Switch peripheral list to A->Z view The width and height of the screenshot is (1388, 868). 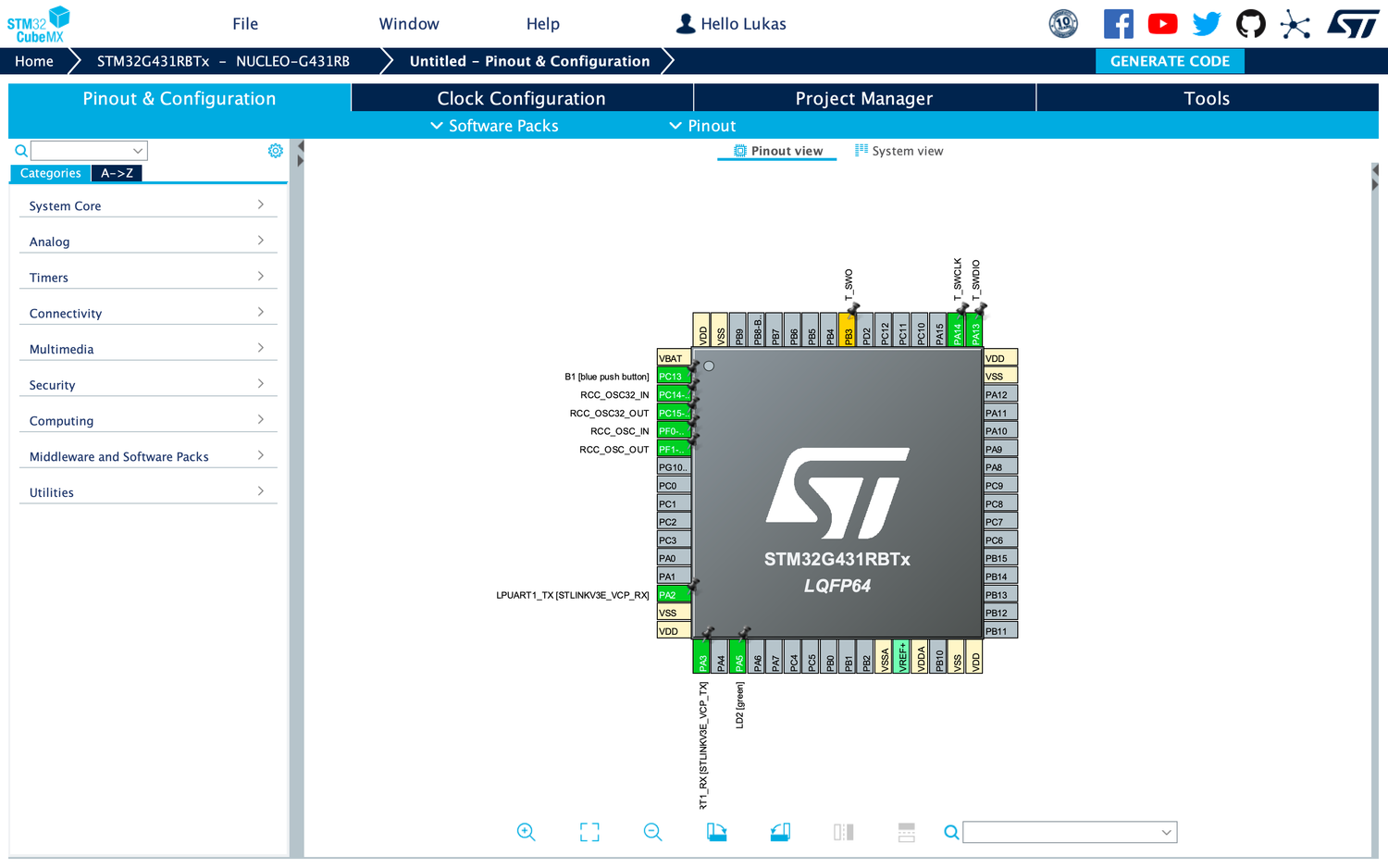[117, 173]
